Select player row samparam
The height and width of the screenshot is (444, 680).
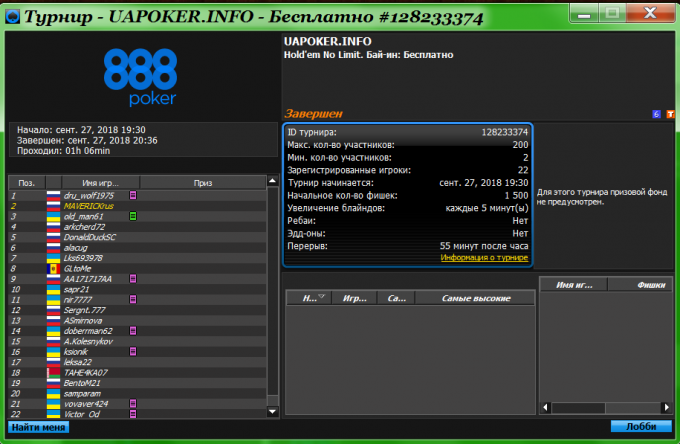coord(137,393)
